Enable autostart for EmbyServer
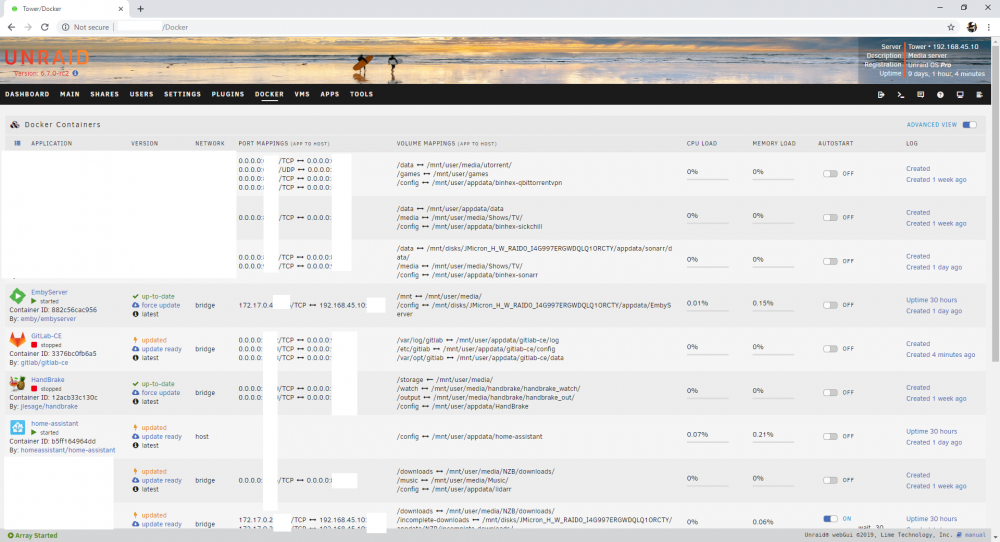The width and height of the screenshot is (1000, 542). click(x=830, y=305)
